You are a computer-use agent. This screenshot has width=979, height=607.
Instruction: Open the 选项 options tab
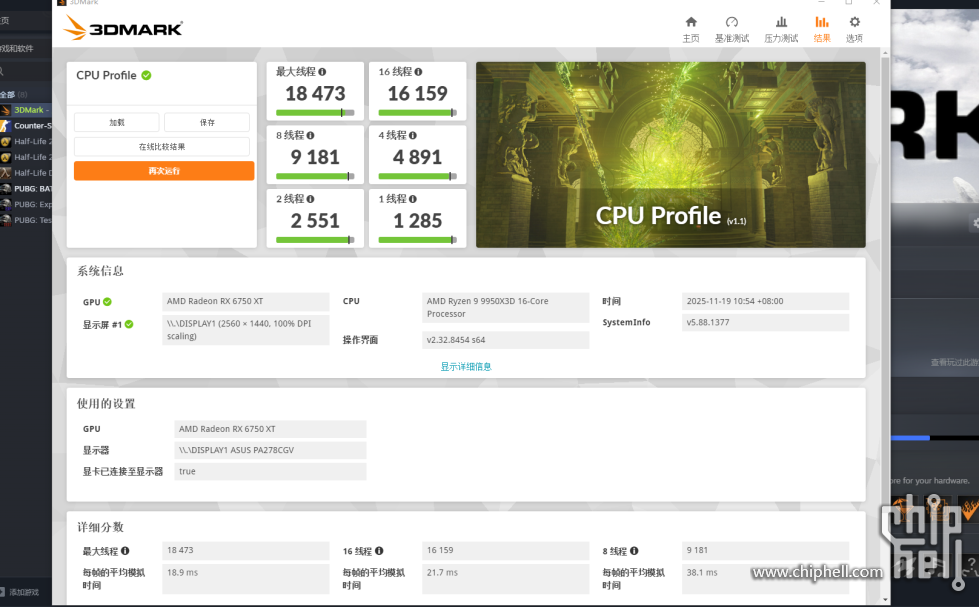(x=854, y=29)
